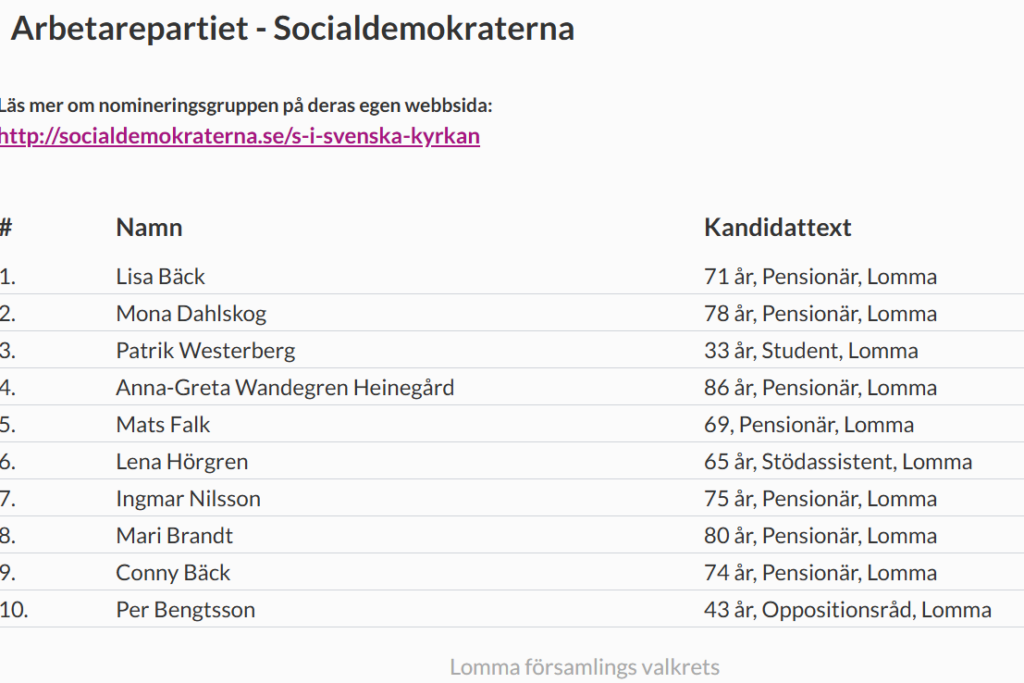Click Anna-Greta Wandegren Heinegård's name
The image size is (1024, 683).
click(x=285, y=388)
